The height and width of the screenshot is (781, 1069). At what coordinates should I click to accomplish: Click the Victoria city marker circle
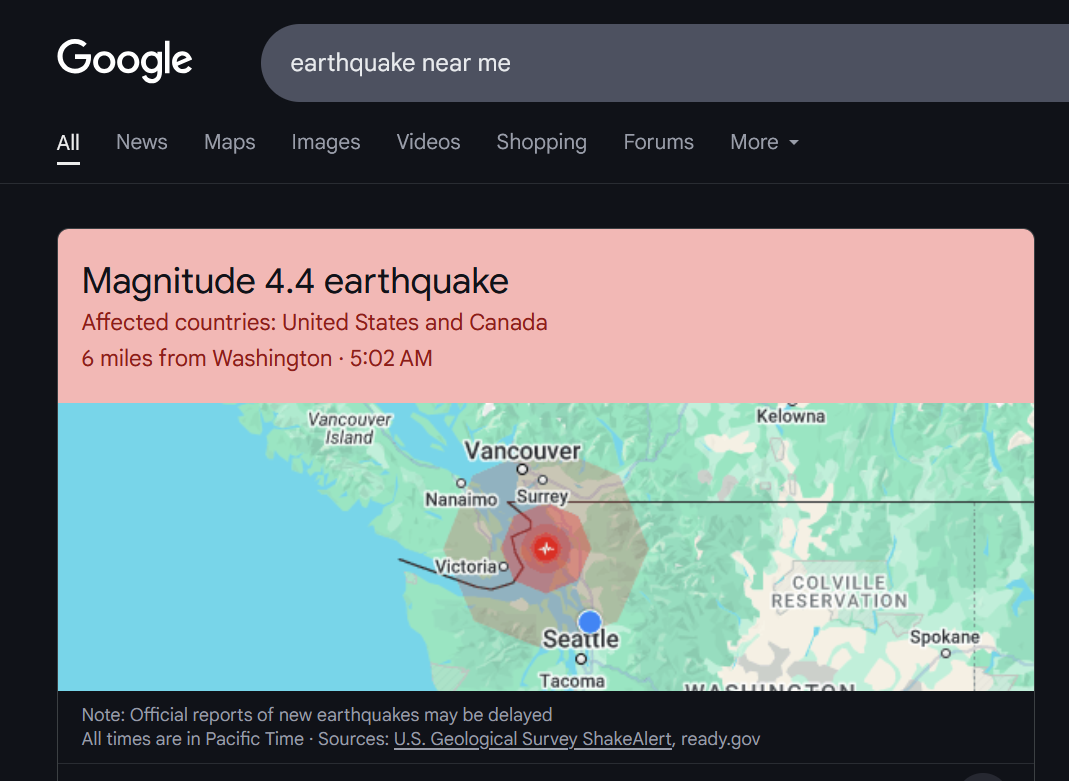(x=503, y=566)
